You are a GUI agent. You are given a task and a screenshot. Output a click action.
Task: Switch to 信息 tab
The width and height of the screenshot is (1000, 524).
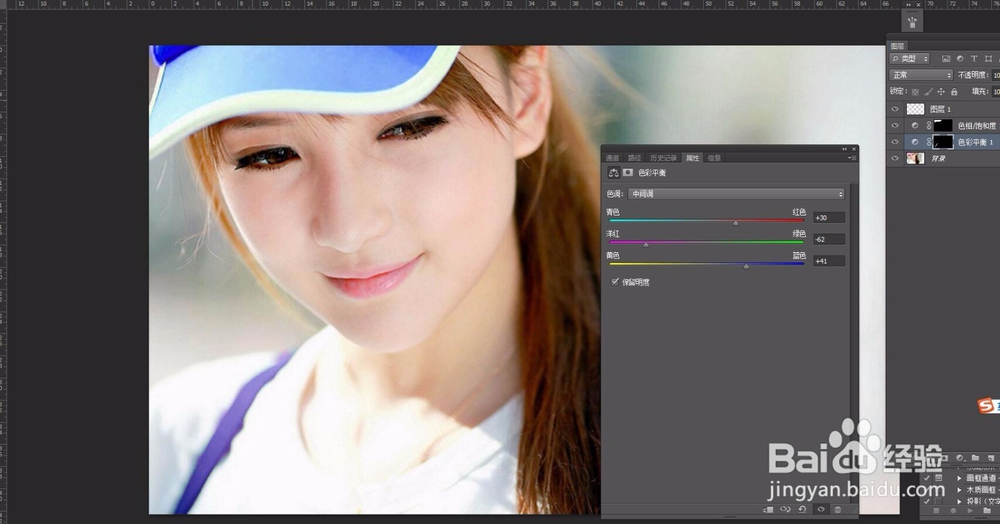pos(714,158)
